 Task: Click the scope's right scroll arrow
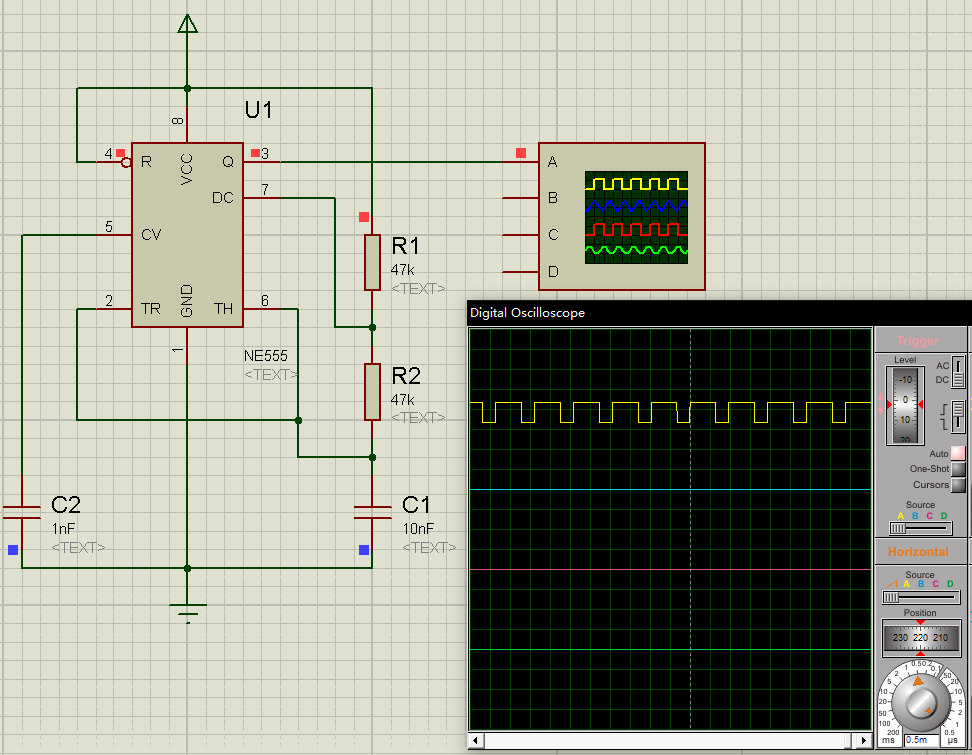[x=862, y=741]
